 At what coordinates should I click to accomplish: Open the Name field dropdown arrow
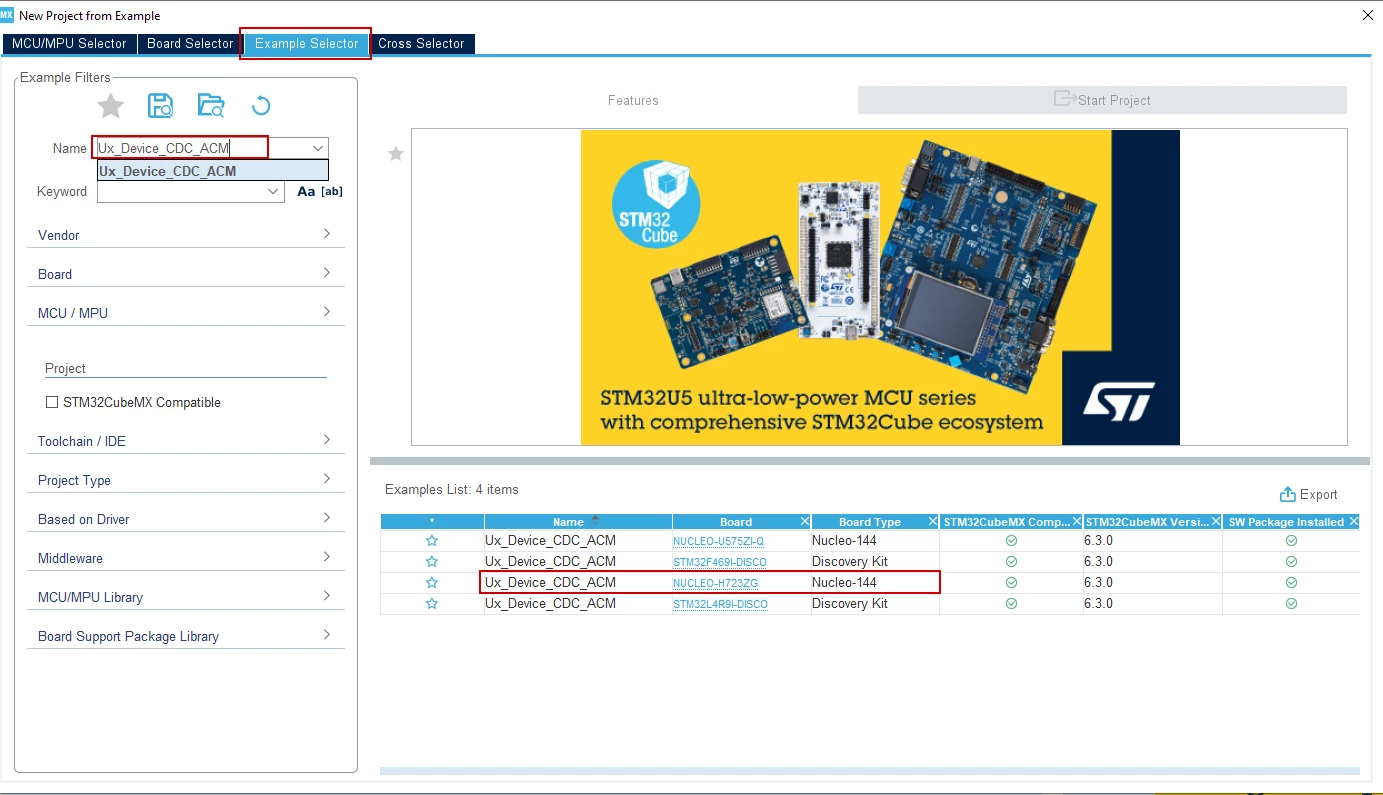tap(317, 147)
